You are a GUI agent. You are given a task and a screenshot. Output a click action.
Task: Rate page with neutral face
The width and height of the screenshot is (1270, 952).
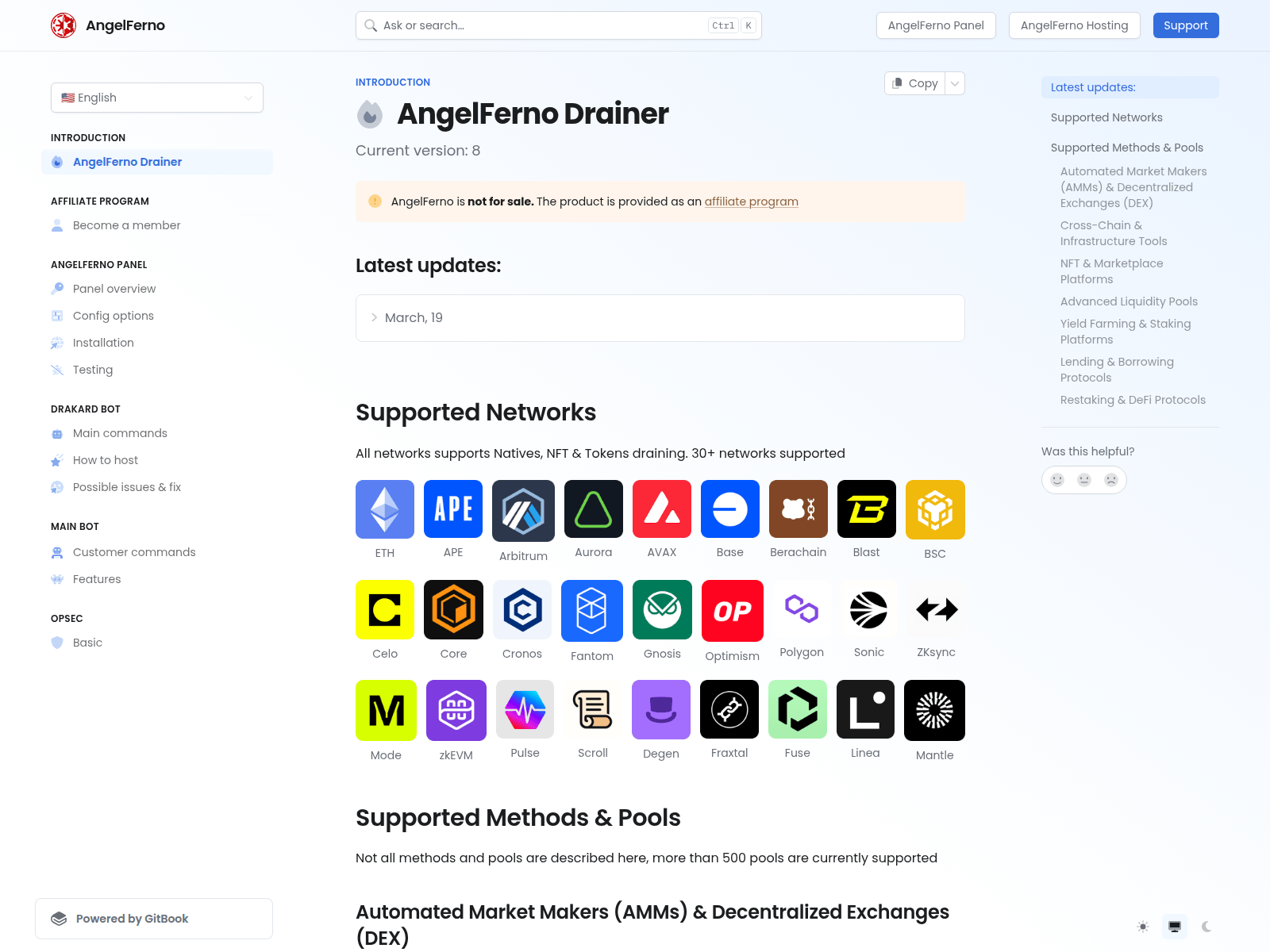coord(1084,480)
